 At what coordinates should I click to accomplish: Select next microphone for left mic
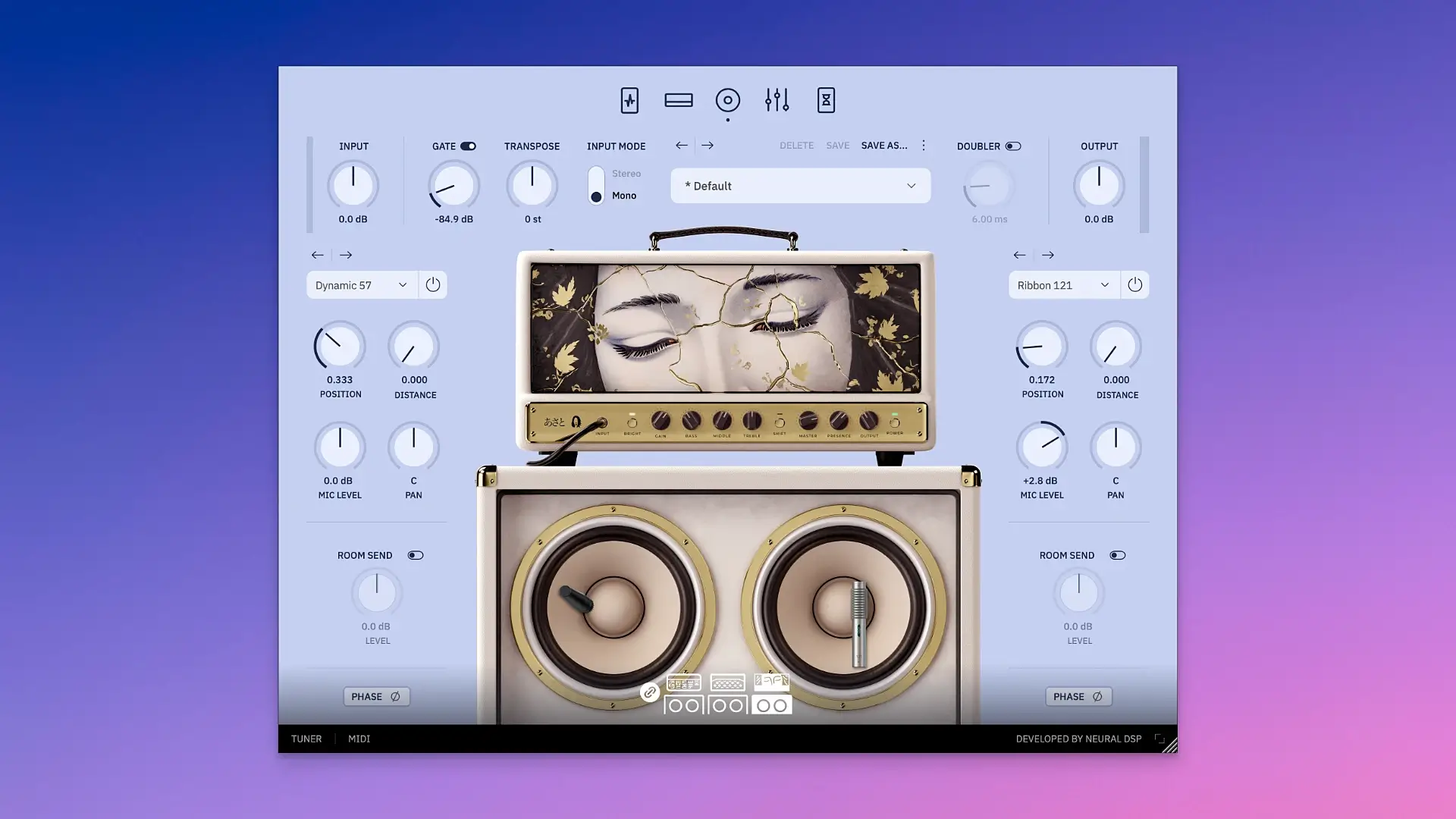346,255
